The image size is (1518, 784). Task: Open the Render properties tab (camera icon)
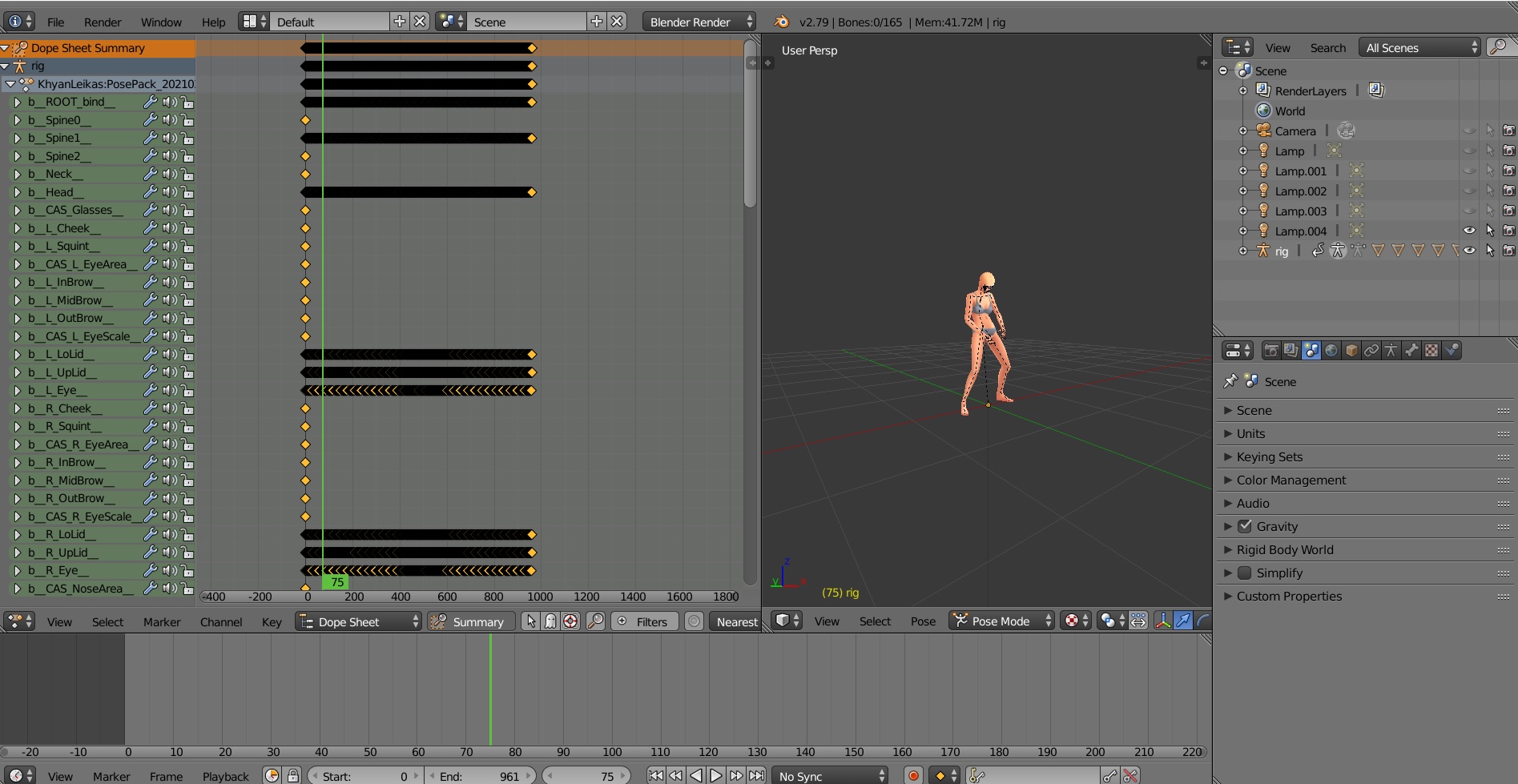pyautogui.click(x=1271, y=351)
